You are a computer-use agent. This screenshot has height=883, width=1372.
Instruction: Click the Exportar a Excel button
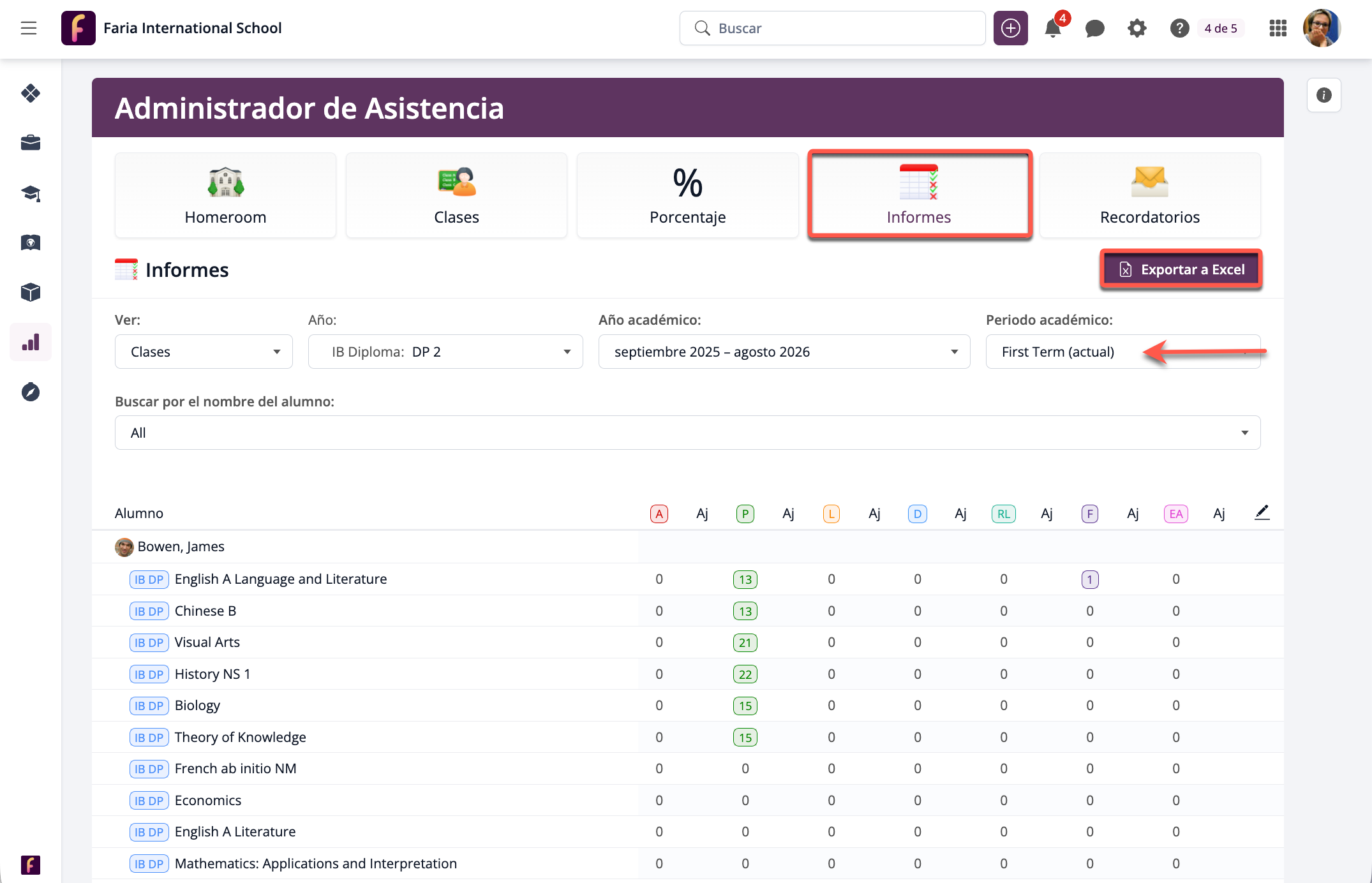(x=1181, y=269)
